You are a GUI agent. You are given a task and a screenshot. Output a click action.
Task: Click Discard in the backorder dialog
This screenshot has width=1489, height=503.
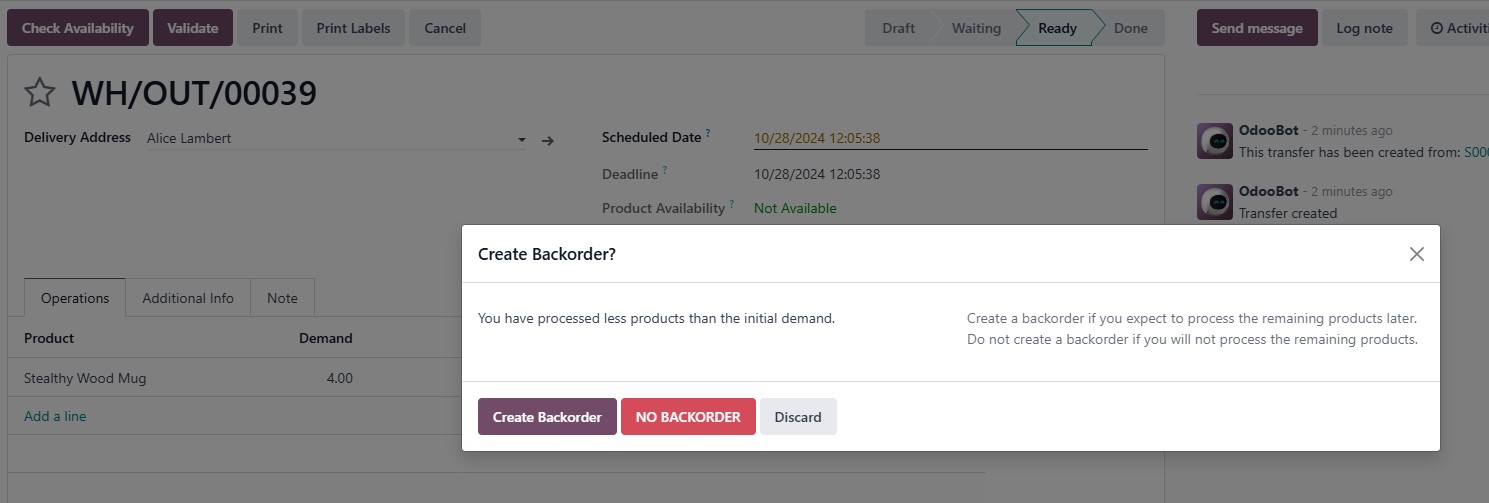click(798, 417)
